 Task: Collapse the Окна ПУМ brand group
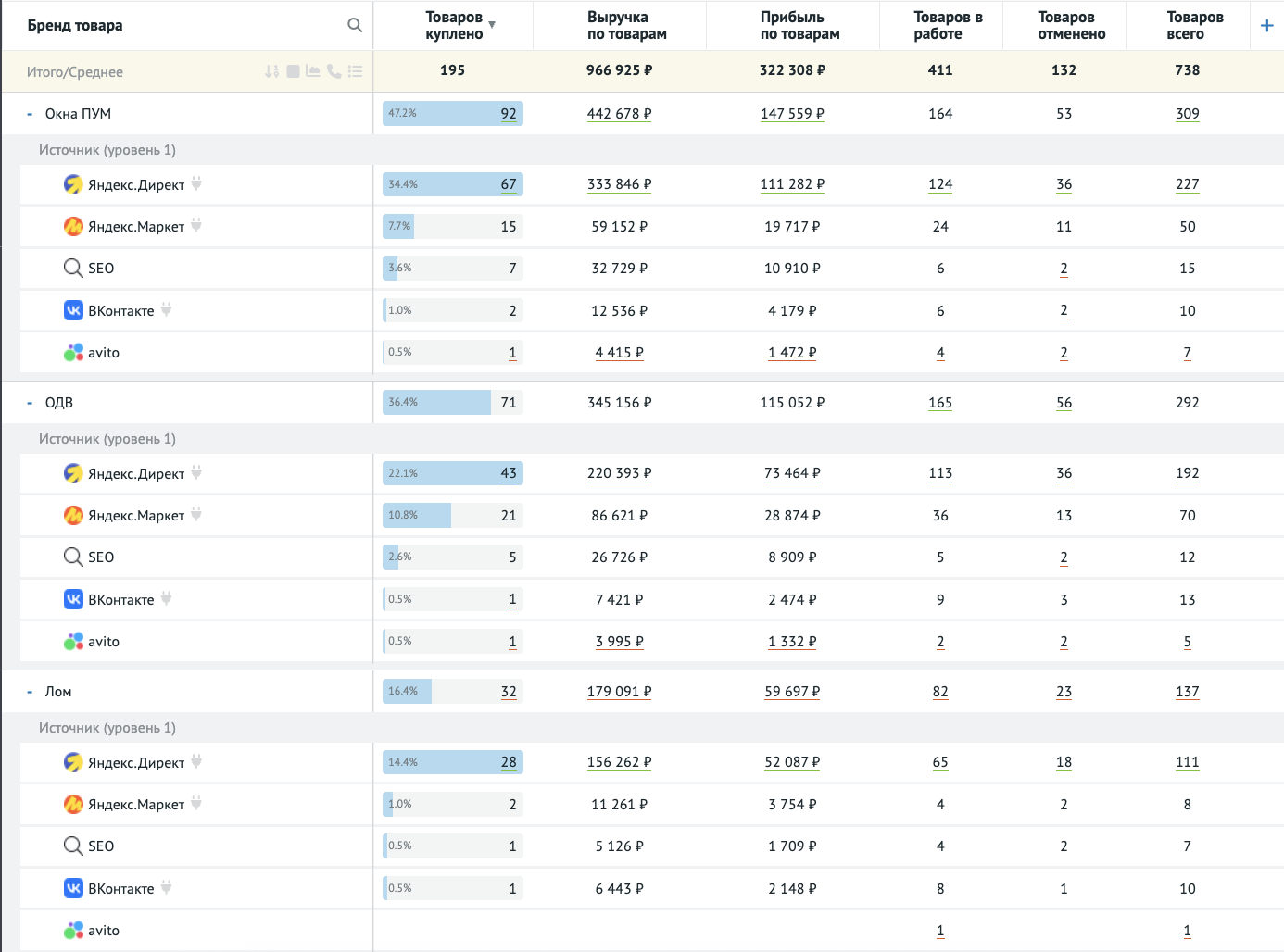(30, 114)
